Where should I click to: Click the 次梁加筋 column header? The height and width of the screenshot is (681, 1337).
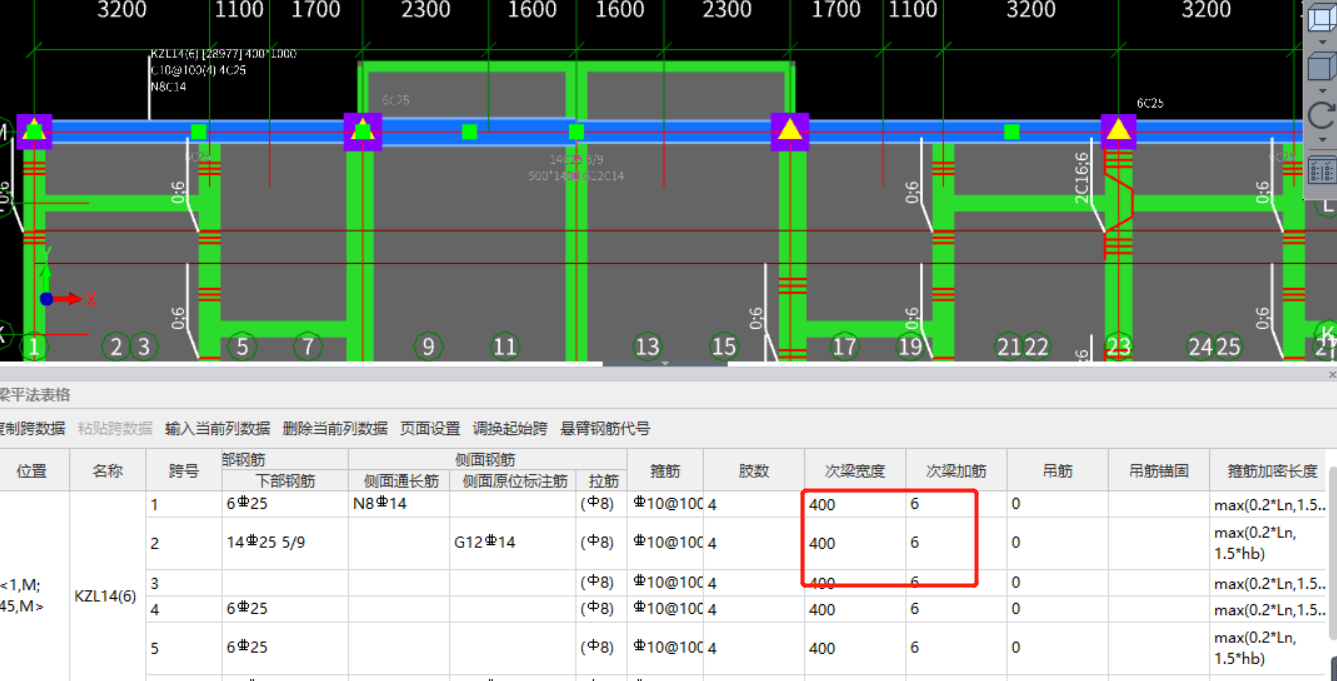pyautogui.click(x=956, y=470)
